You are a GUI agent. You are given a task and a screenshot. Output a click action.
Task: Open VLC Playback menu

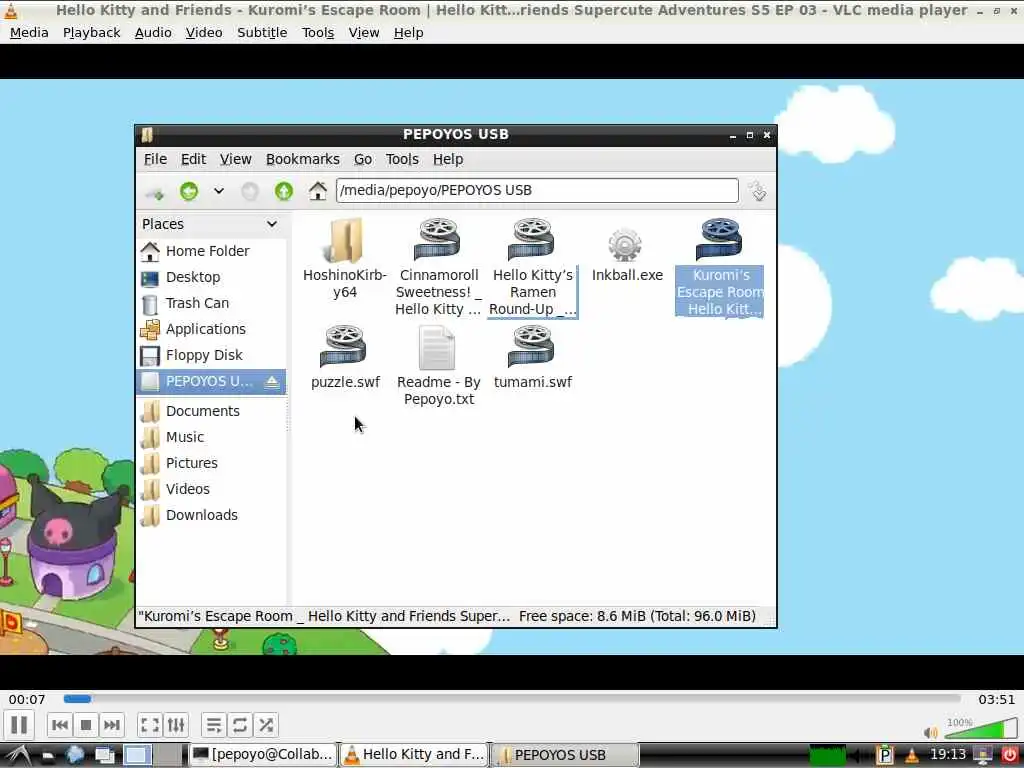(x=91, y=33)
